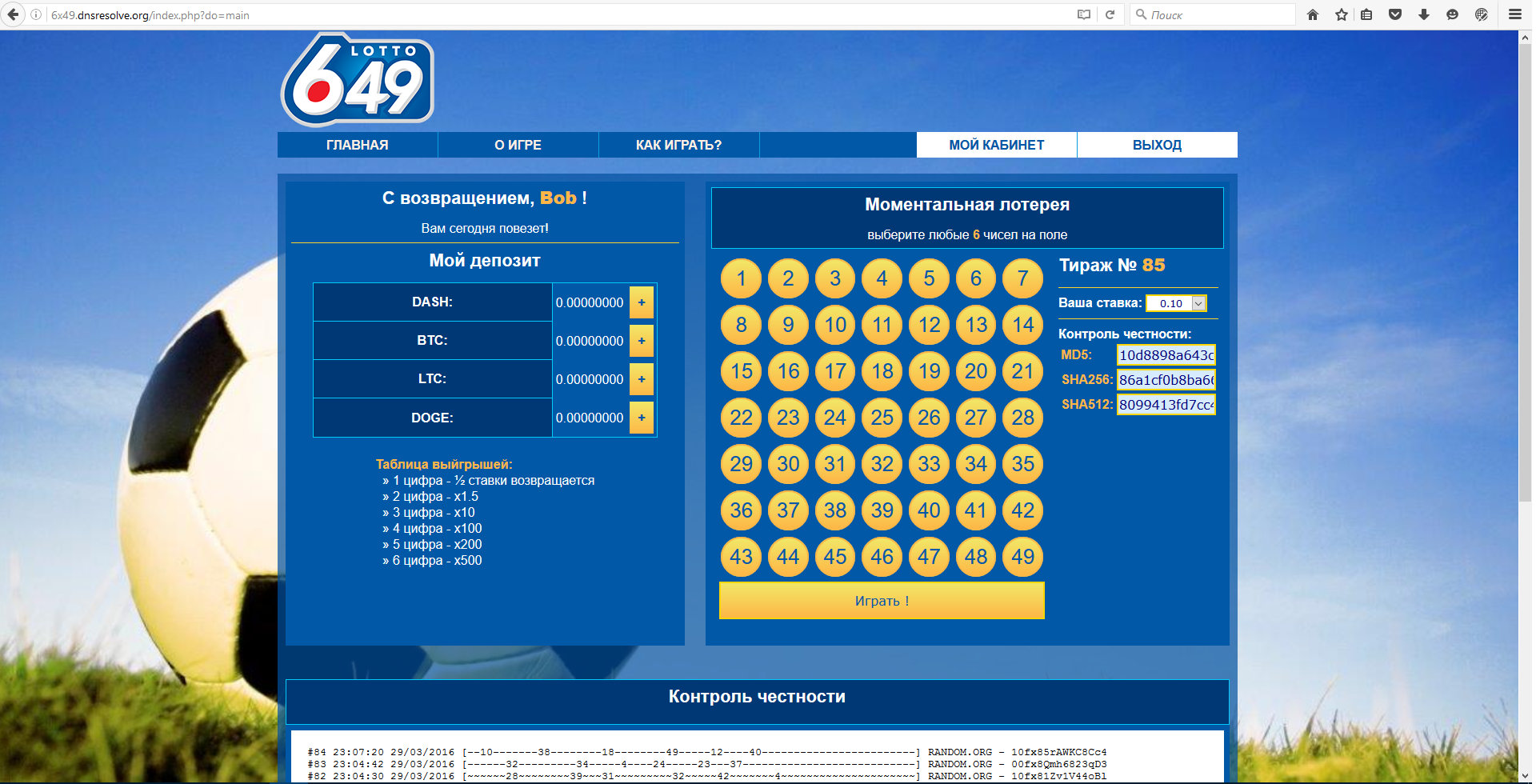Open the 'Ваша ставка' bet amount dropdown
Viewport: 1536px width, 784px height.
(x=1176, y=303)
